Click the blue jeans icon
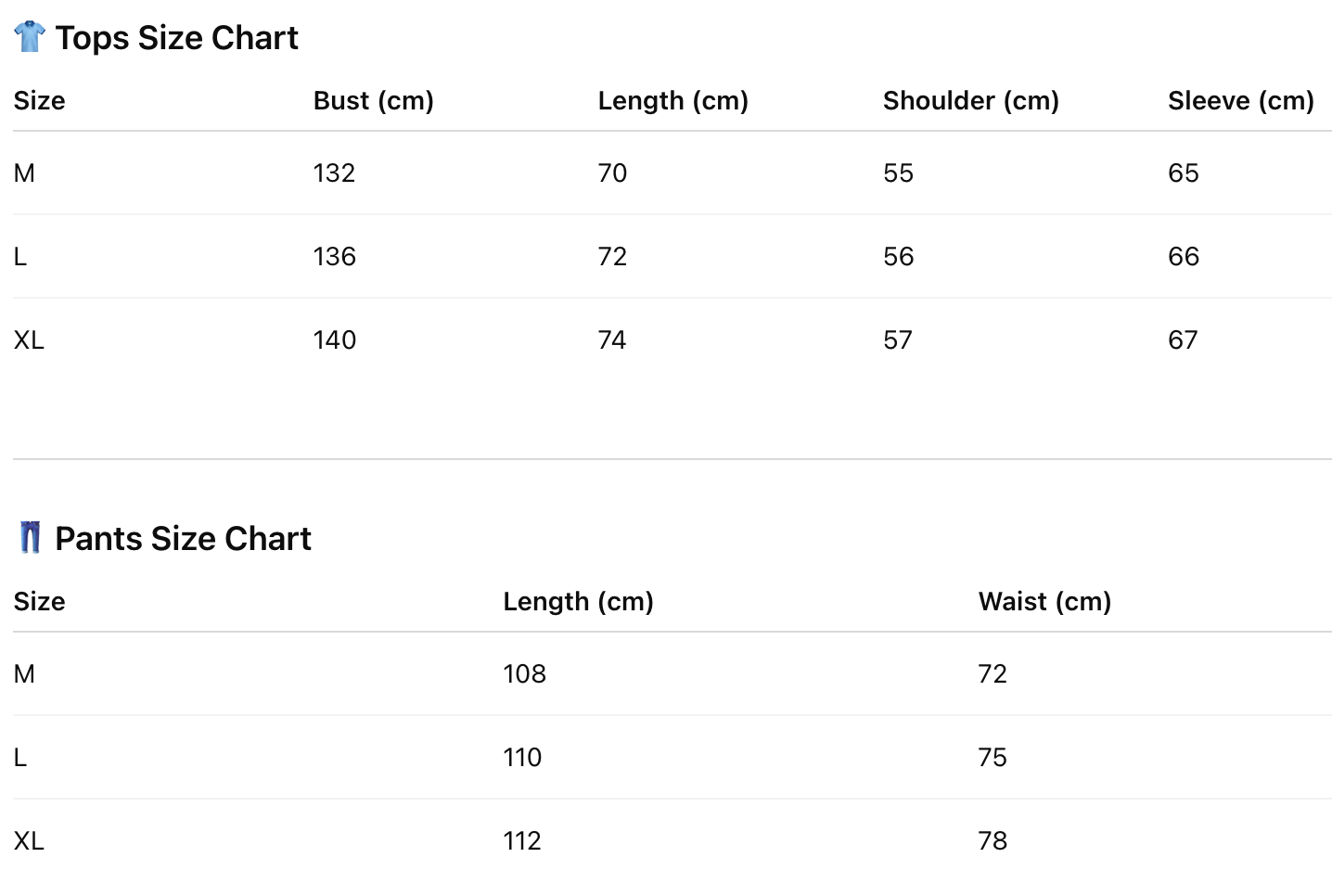 (x=31, y=538)
